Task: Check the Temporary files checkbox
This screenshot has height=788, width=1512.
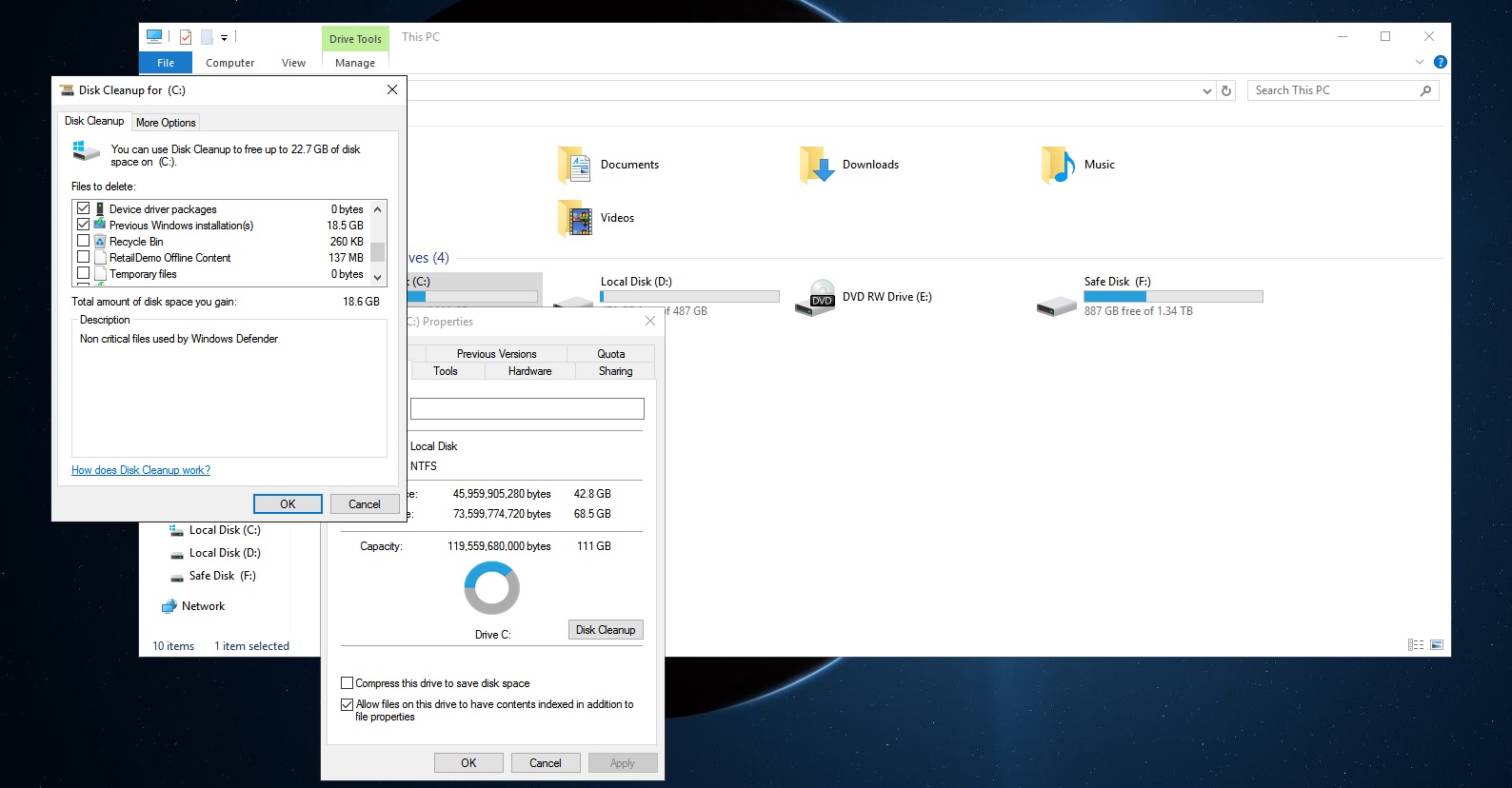Action: pyautogui.click(x=84, y=273)
